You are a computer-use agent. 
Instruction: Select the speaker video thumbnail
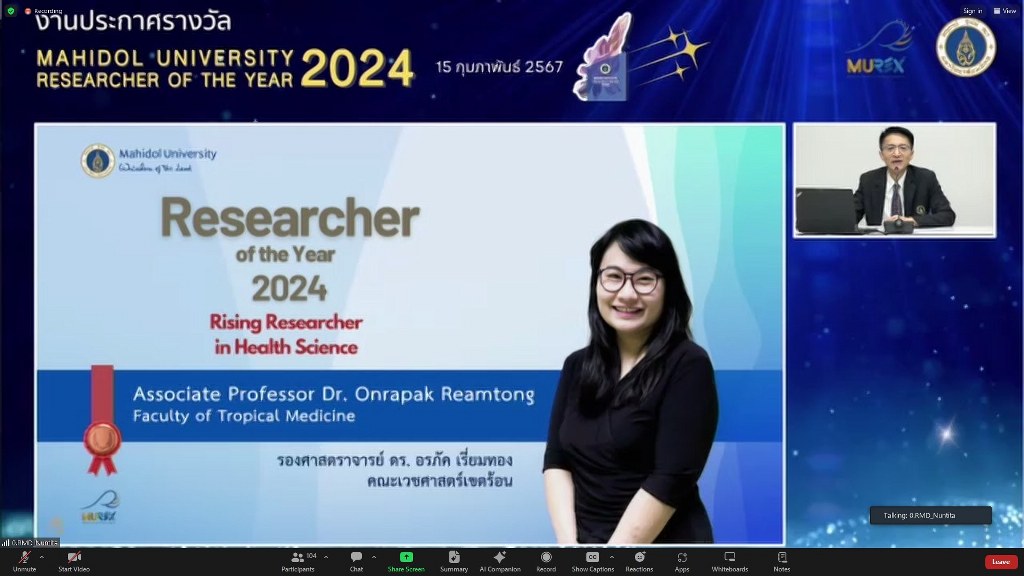coord(895,180)
